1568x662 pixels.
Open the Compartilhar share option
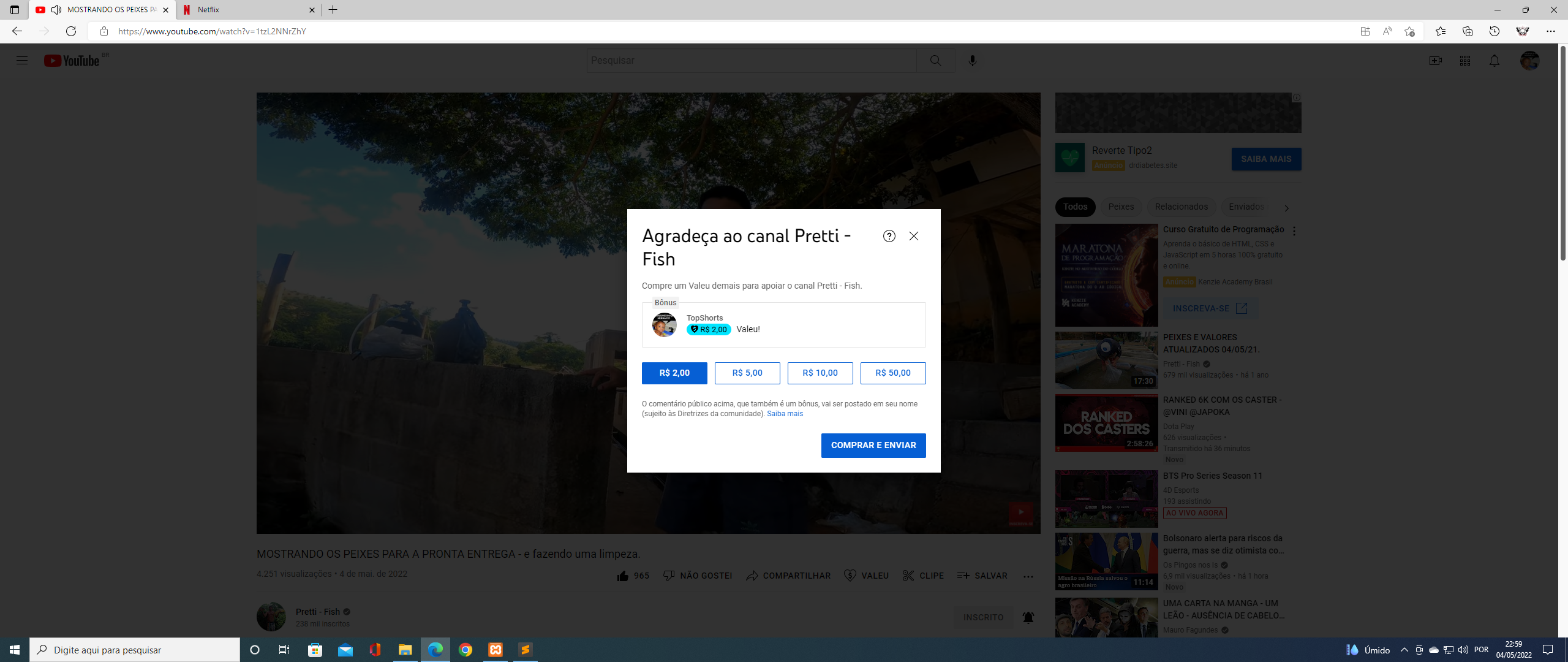788,576
